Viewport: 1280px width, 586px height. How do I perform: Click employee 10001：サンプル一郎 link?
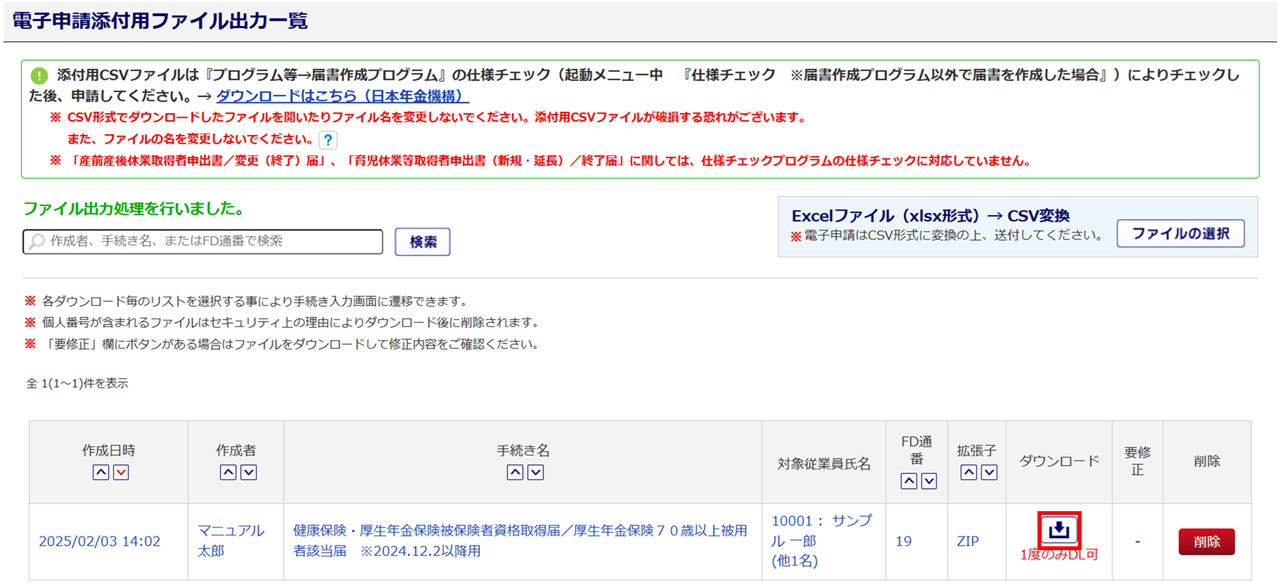[x=822, y=541]
